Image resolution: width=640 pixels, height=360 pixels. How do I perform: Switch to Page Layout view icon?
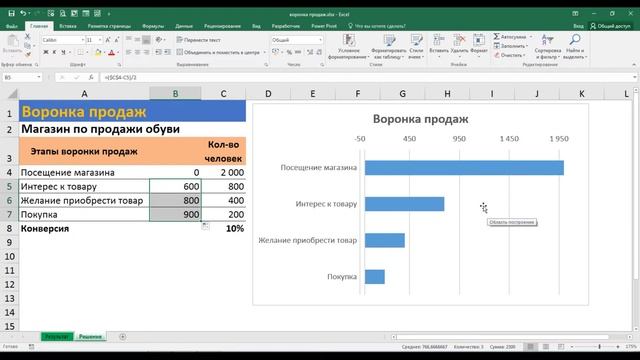click(x=546, y=347)
